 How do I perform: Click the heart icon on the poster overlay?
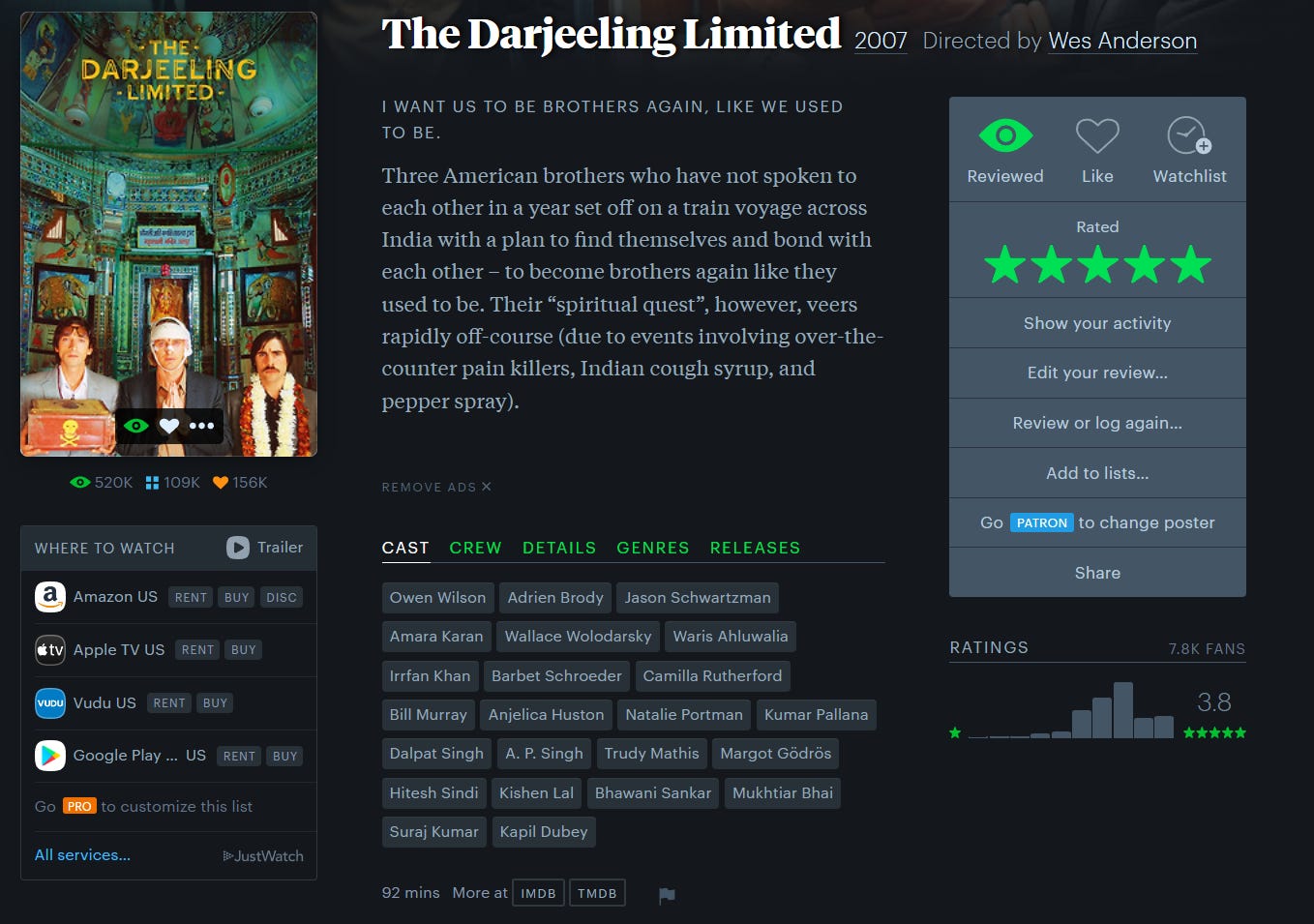[x=169, y=426]
